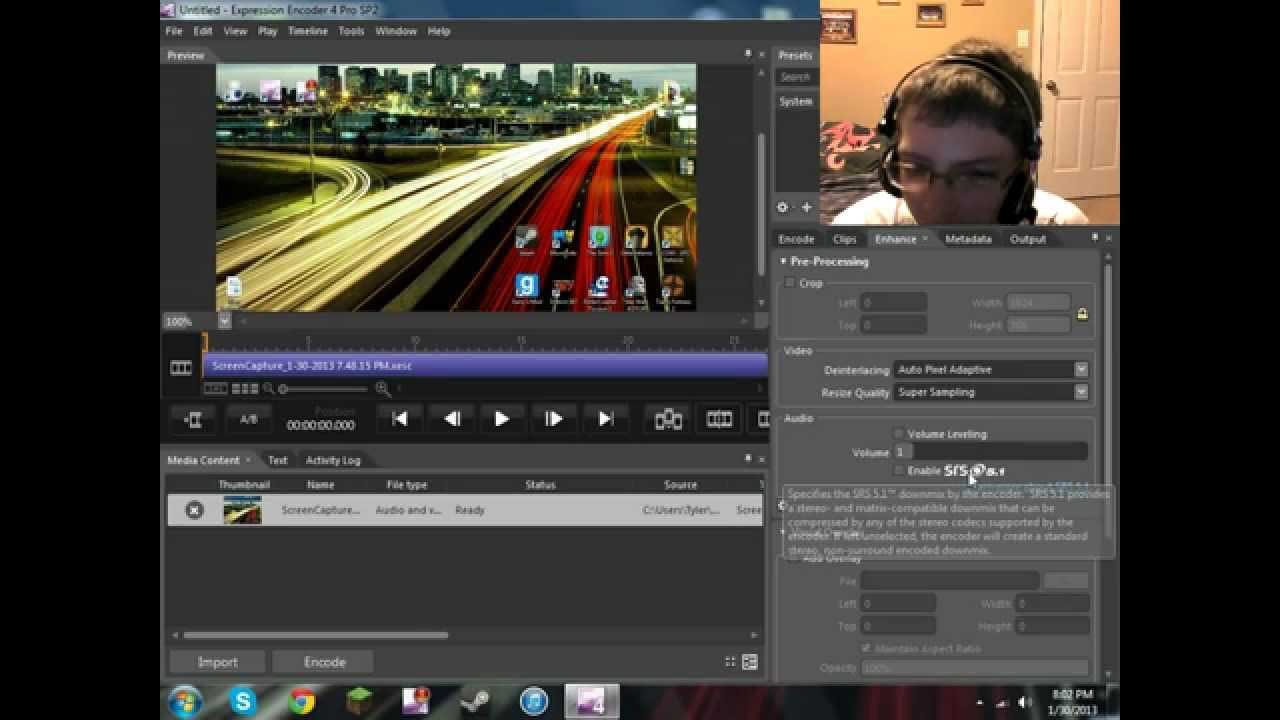Toggle Maintain Aspect Ratio checkbox
Image resolution: width=1280 pixels, height=720 pixels.
pos(866,649)
